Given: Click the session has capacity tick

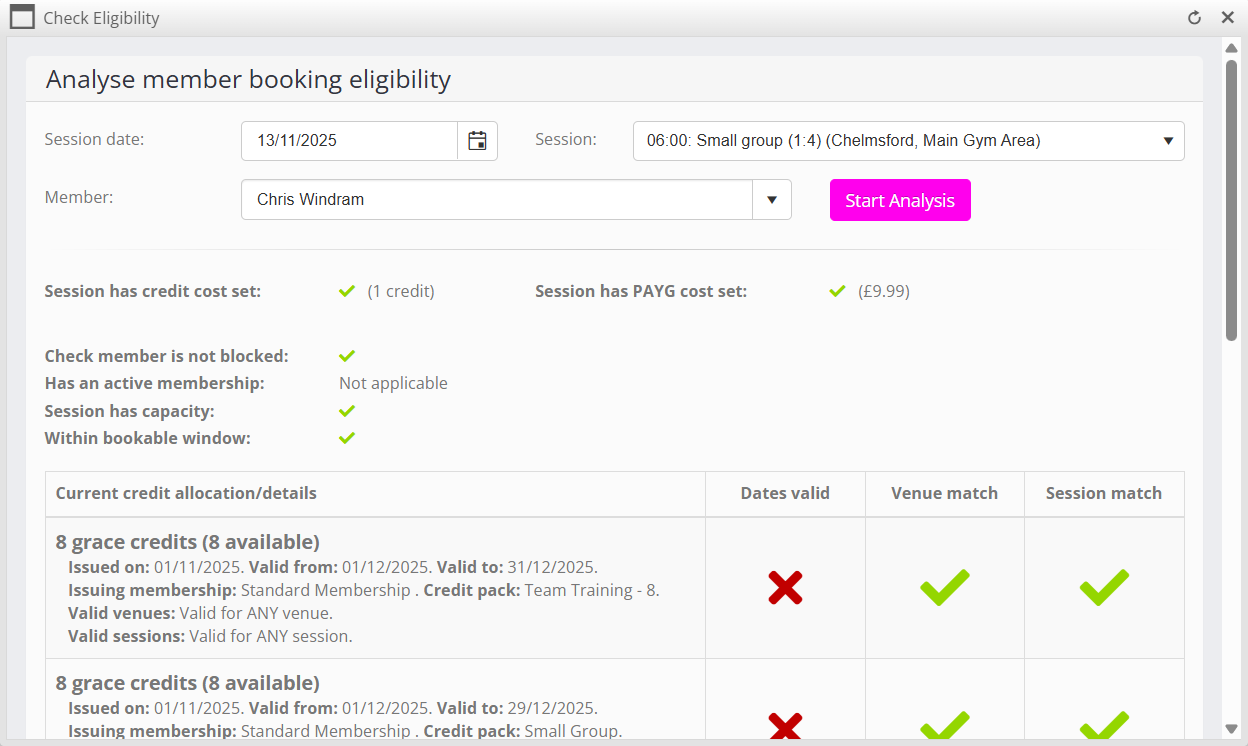Looking at the screenshot, I should point(347,411).
